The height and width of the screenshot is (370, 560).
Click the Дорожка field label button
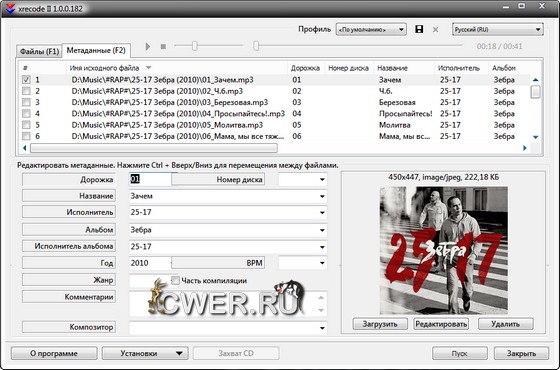click(69, 180)
